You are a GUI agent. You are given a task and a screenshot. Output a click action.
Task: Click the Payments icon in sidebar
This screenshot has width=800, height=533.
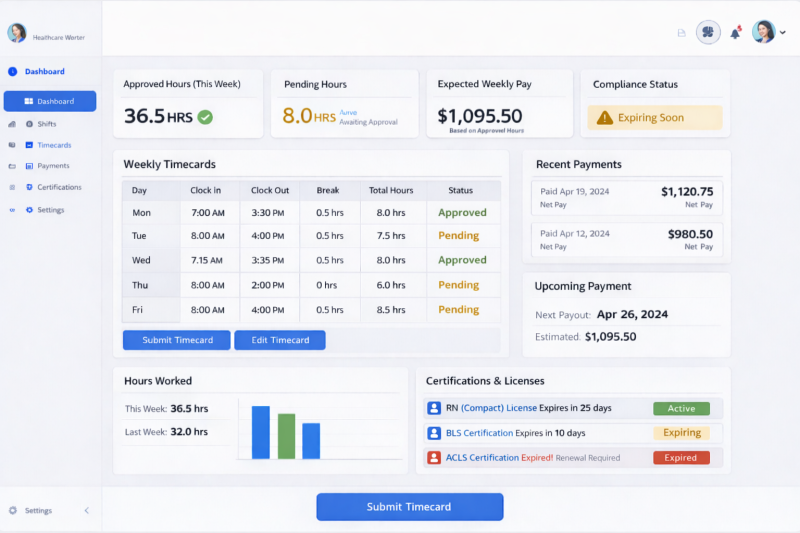(29, 166)
